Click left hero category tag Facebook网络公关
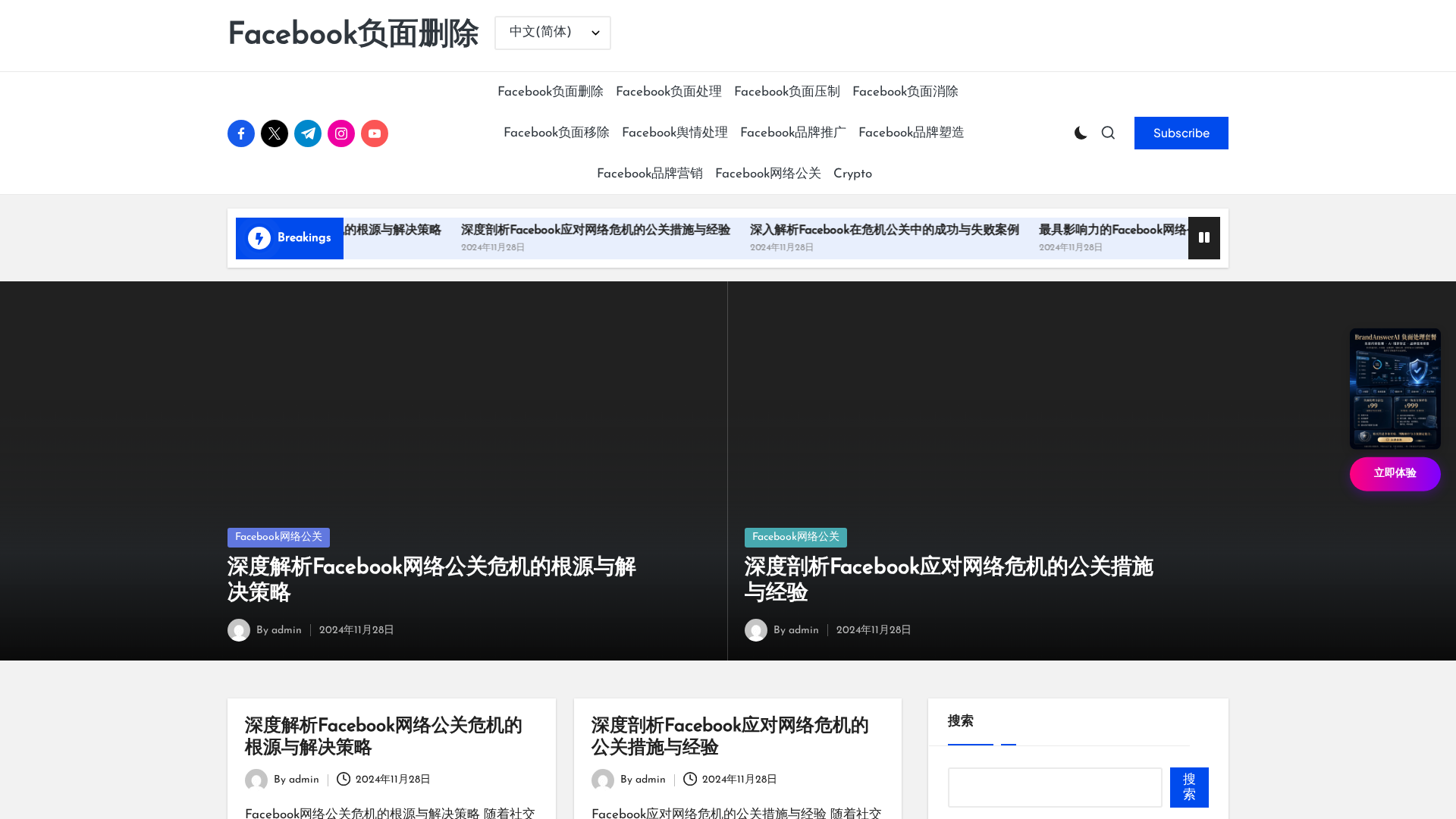This screenshot has height=819, width=1456. (x=278, y=537)
